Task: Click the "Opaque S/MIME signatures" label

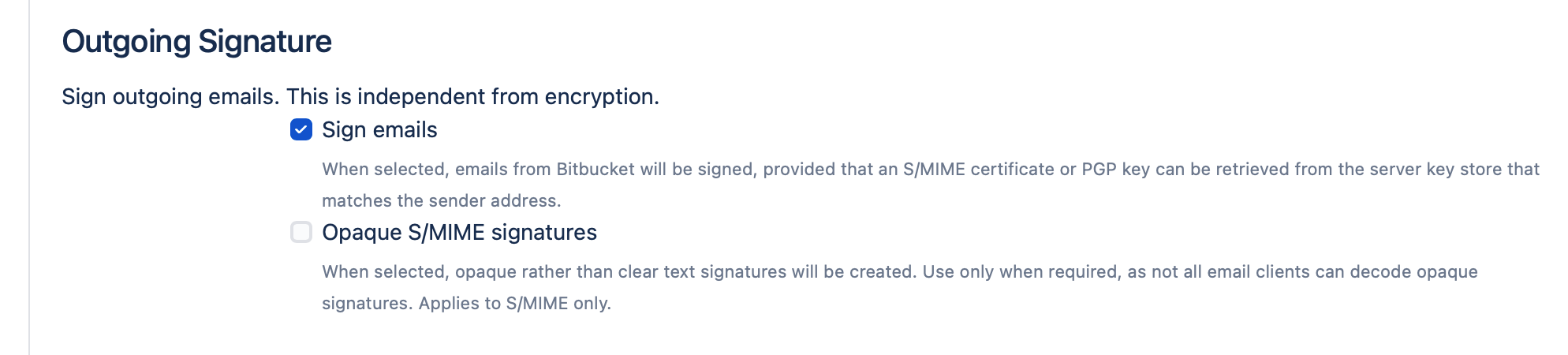Action: (x=459, y=233)
